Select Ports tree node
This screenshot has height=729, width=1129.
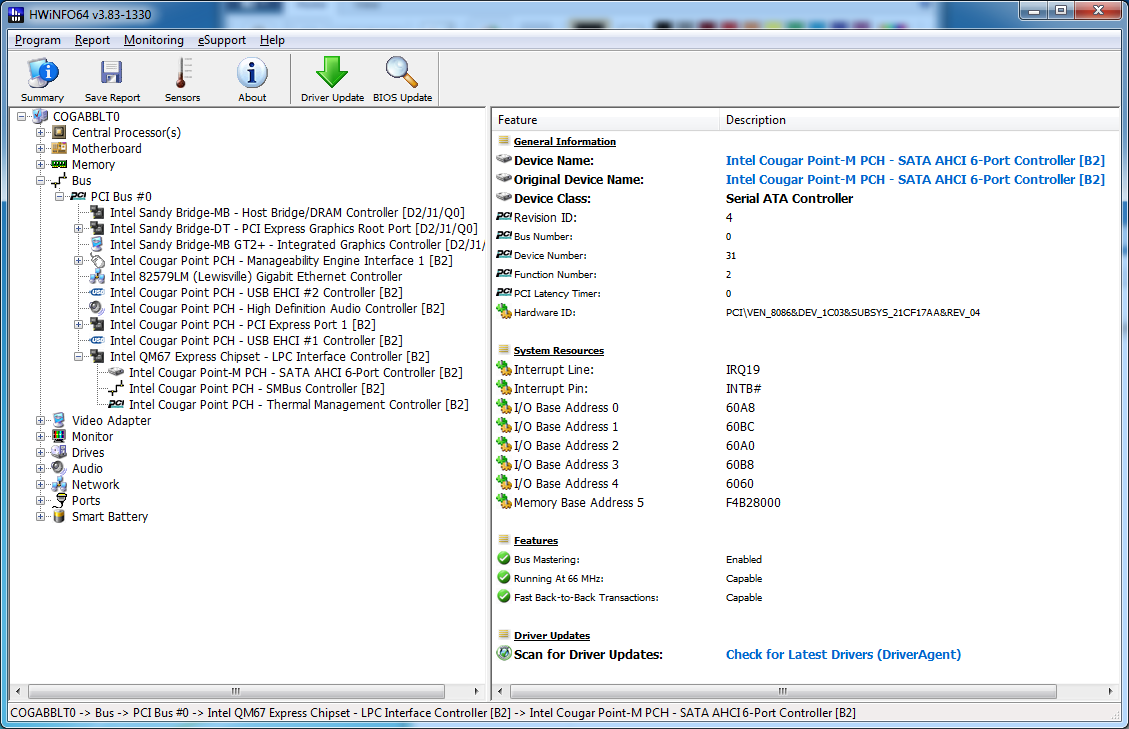(86, 501)
